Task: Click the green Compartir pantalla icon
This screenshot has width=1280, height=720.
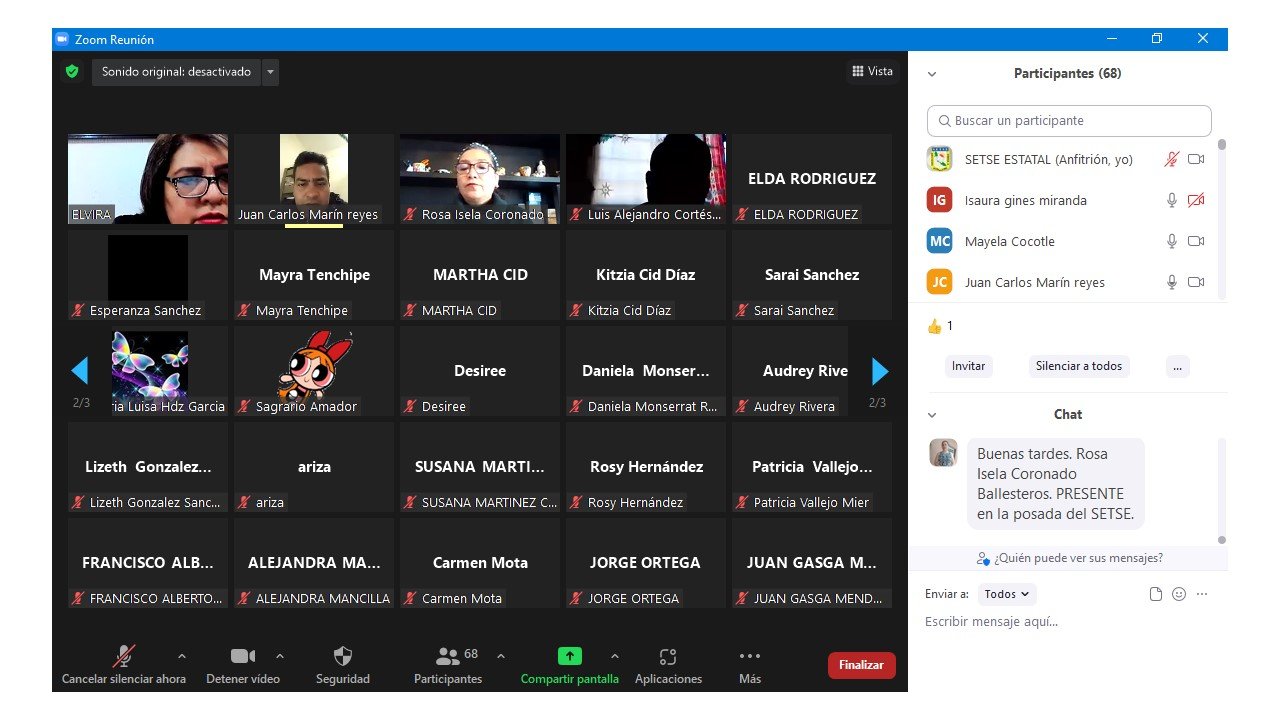Action: [569, 657]
